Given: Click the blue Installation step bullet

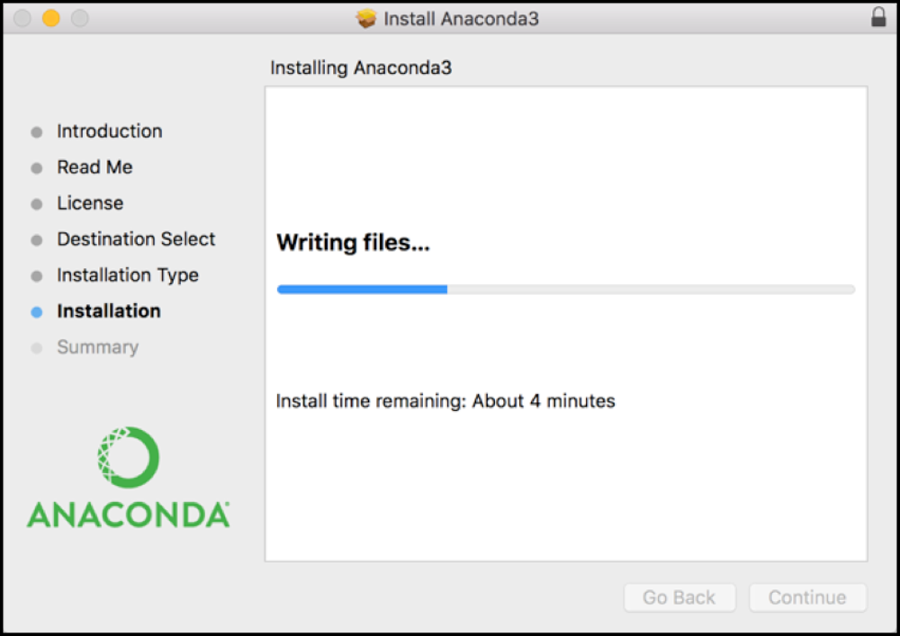Looking at the screenshot, I should tap(37, 311).
